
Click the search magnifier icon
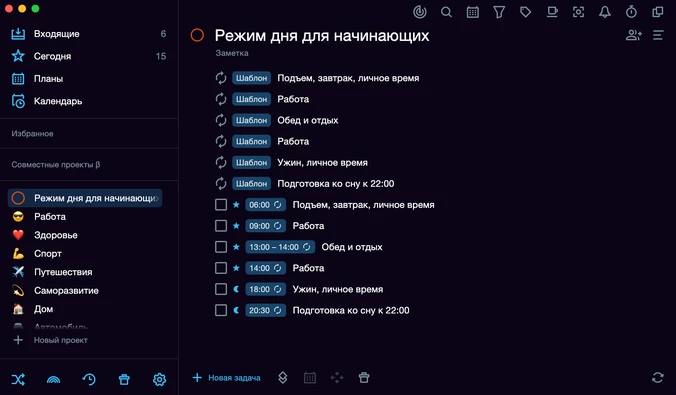(446, 12)
